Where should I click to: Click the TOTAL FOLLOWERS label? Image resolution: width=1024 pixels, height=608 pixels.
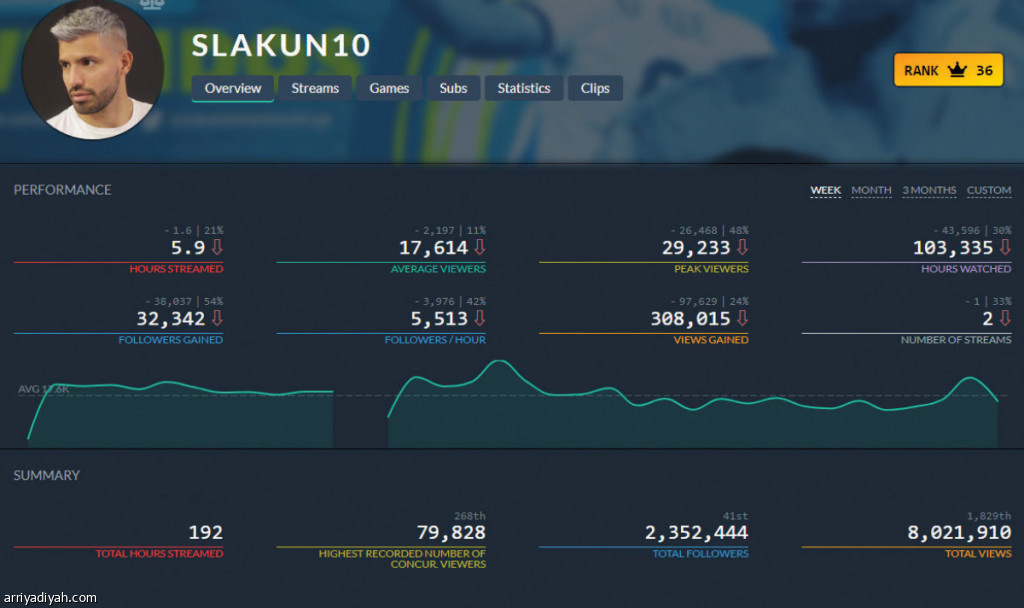[x=700, y=554]
